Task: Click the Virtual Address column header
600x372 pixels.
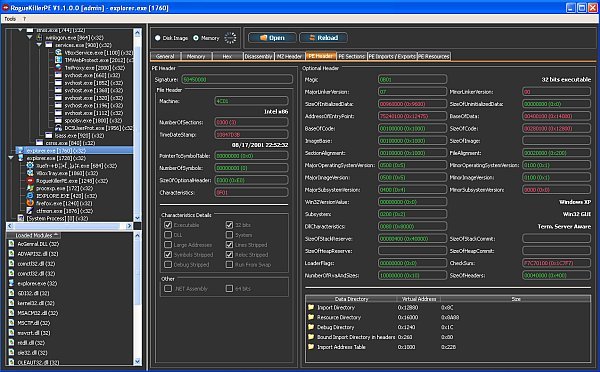Action: click(419, 299)
